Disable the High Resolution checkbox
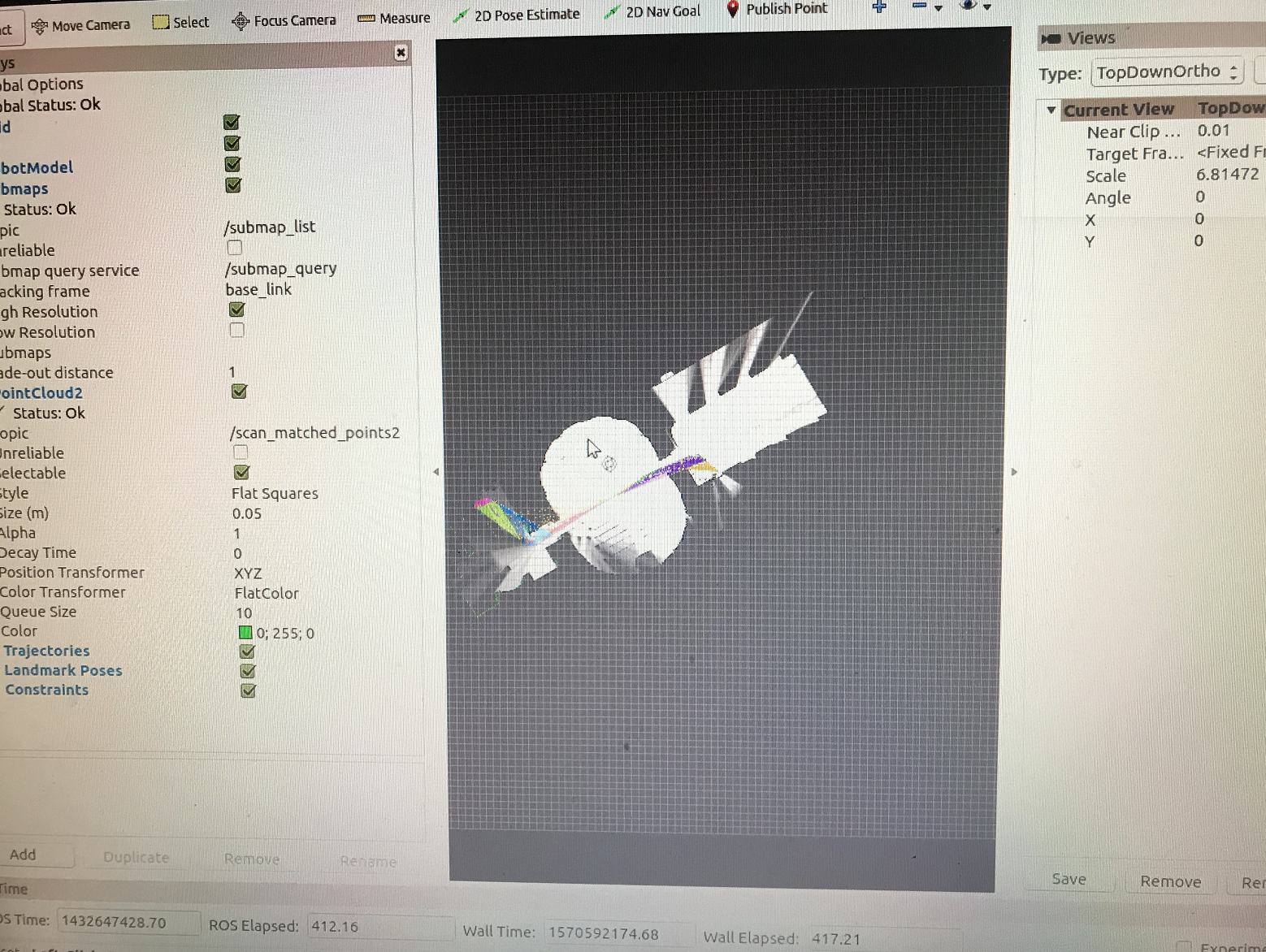Screen dimensions: 1266x952 pyautogui.click(x=236, y=309)
